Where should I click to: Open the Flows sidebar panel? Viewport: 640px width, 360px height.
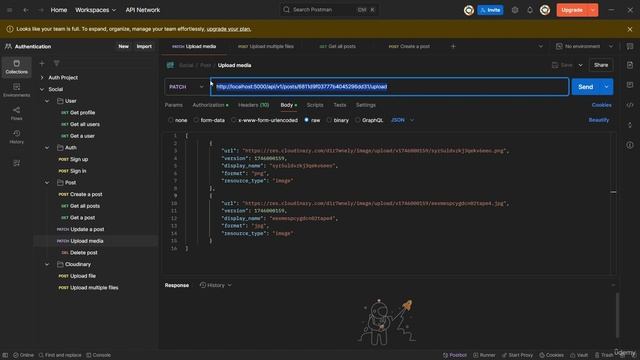point(16,113)
